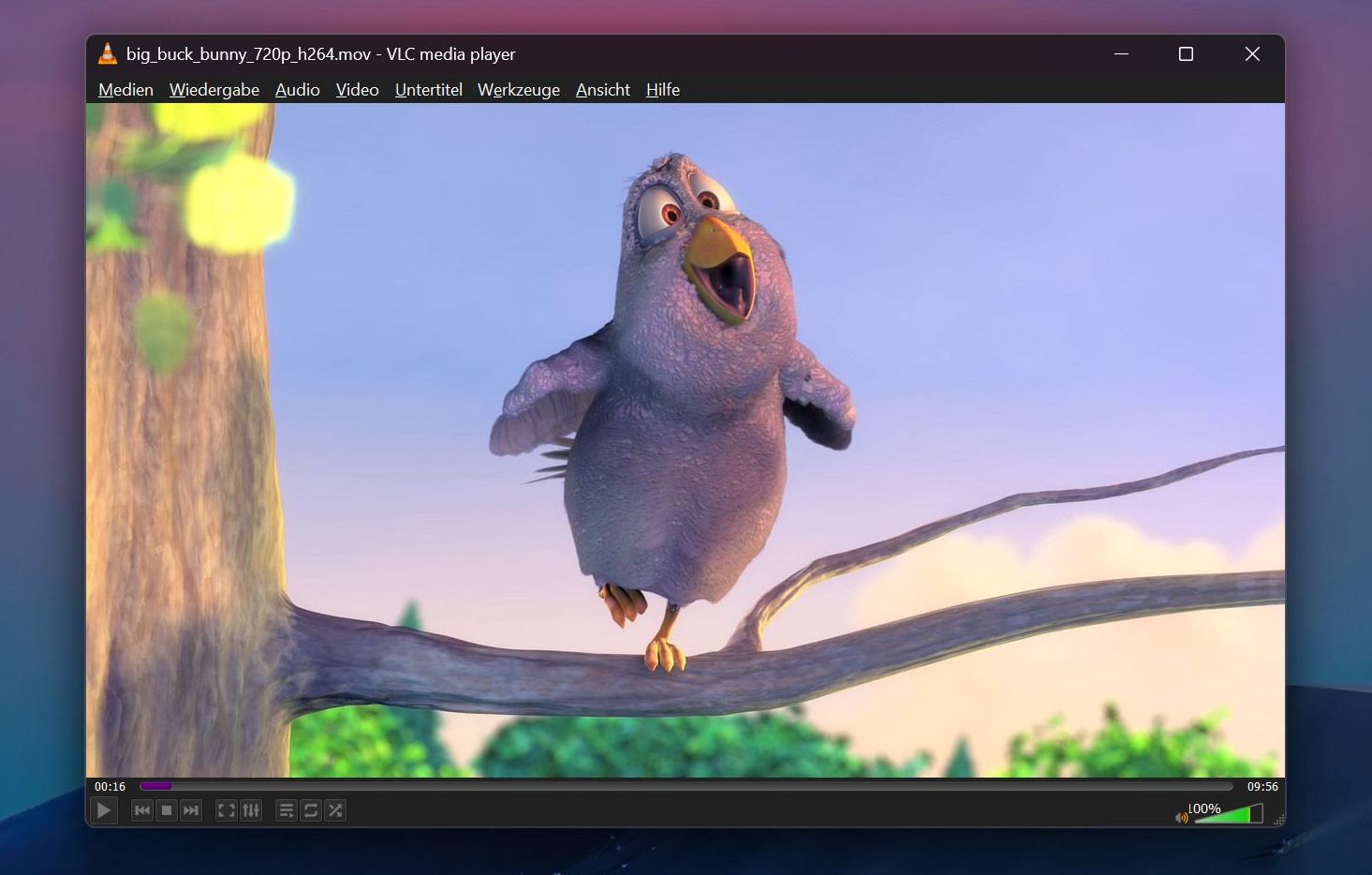
Task: Open the extended settings equalizer icon
Action: pyautogui.click(x=251, y=810)
